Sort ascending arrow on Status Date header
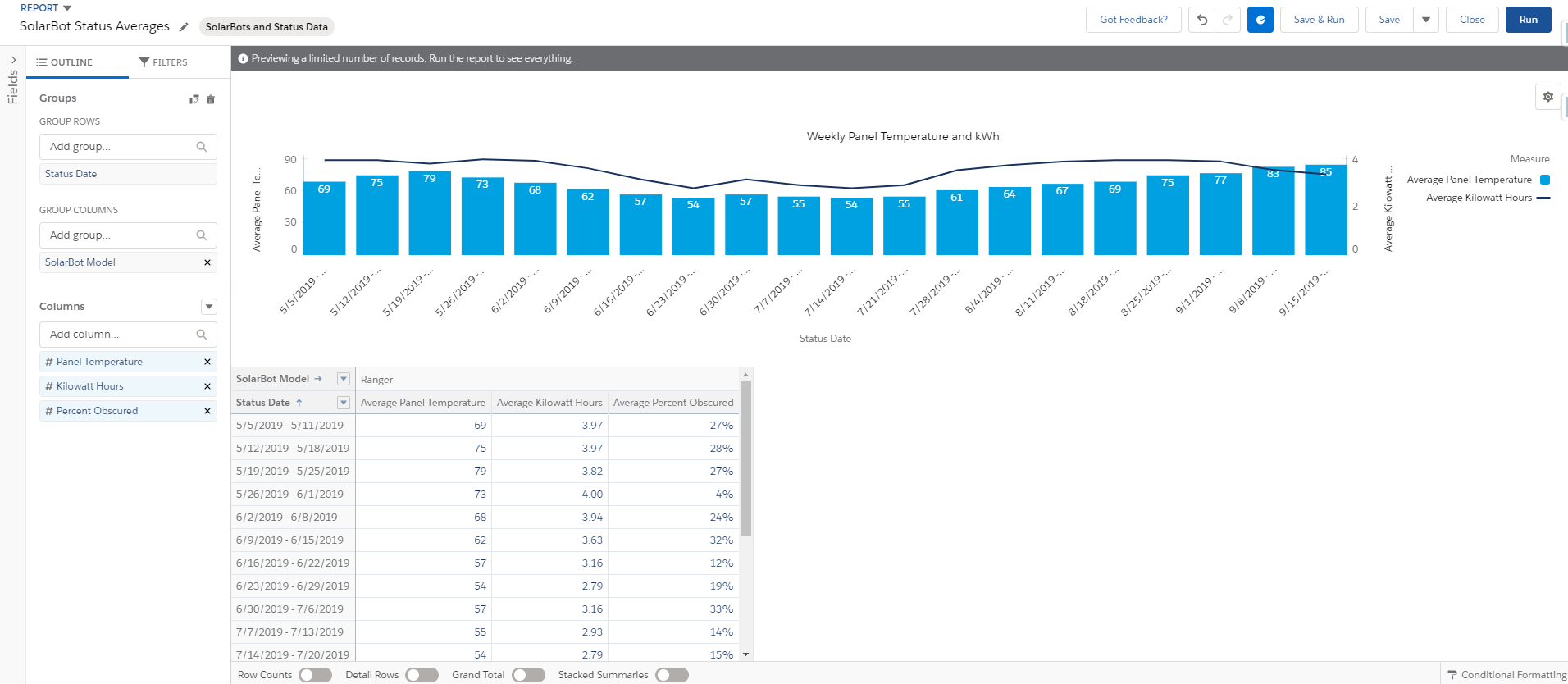This screenshot has width=1568, height=684. coord(299,403)
